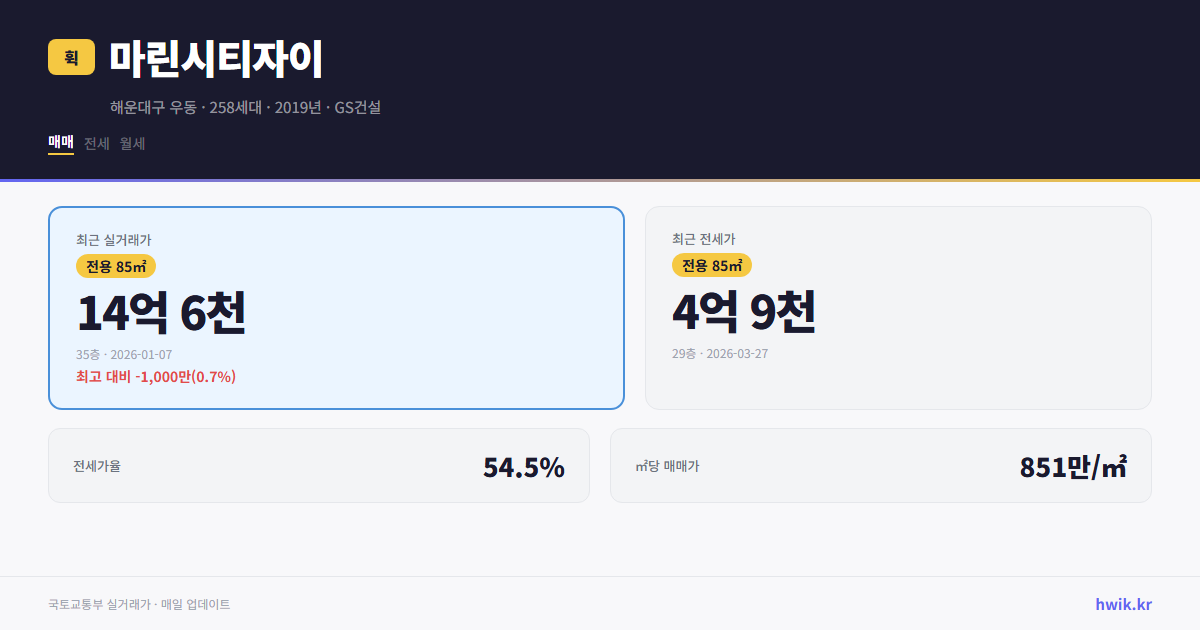This screenshot has width=1200, height=630.
Task: Select the GS건설 builder text
Action: pos(360,107)
